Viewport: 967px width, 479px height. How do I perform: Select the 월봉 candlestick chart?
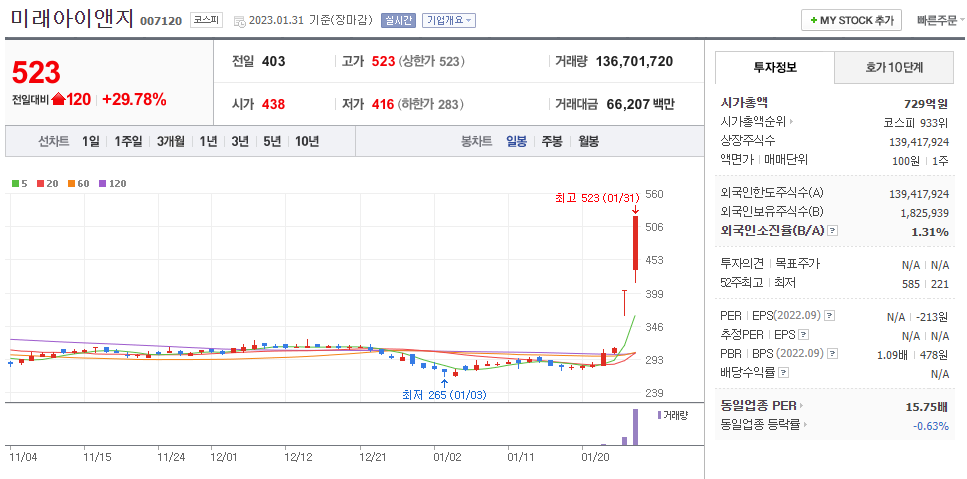click(588, 141)
